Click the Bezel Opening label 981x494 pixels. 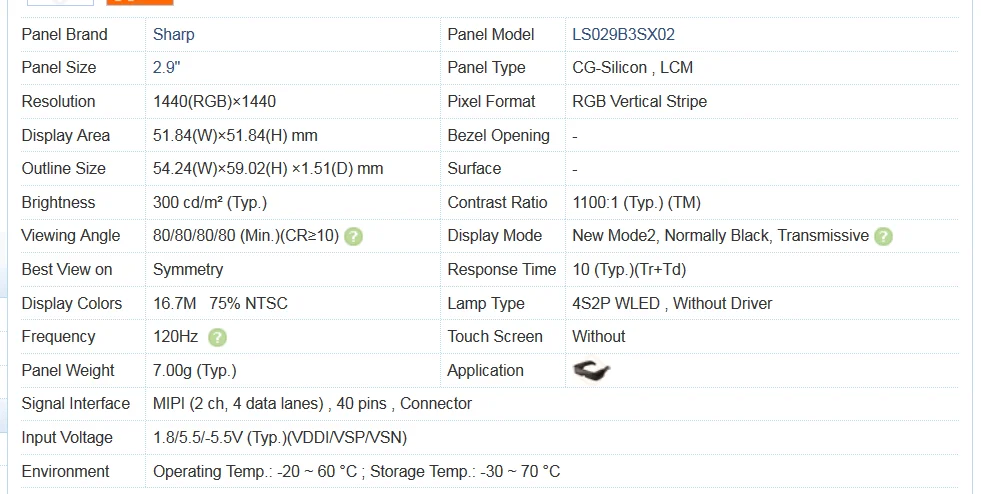click(x=499, y=135)
